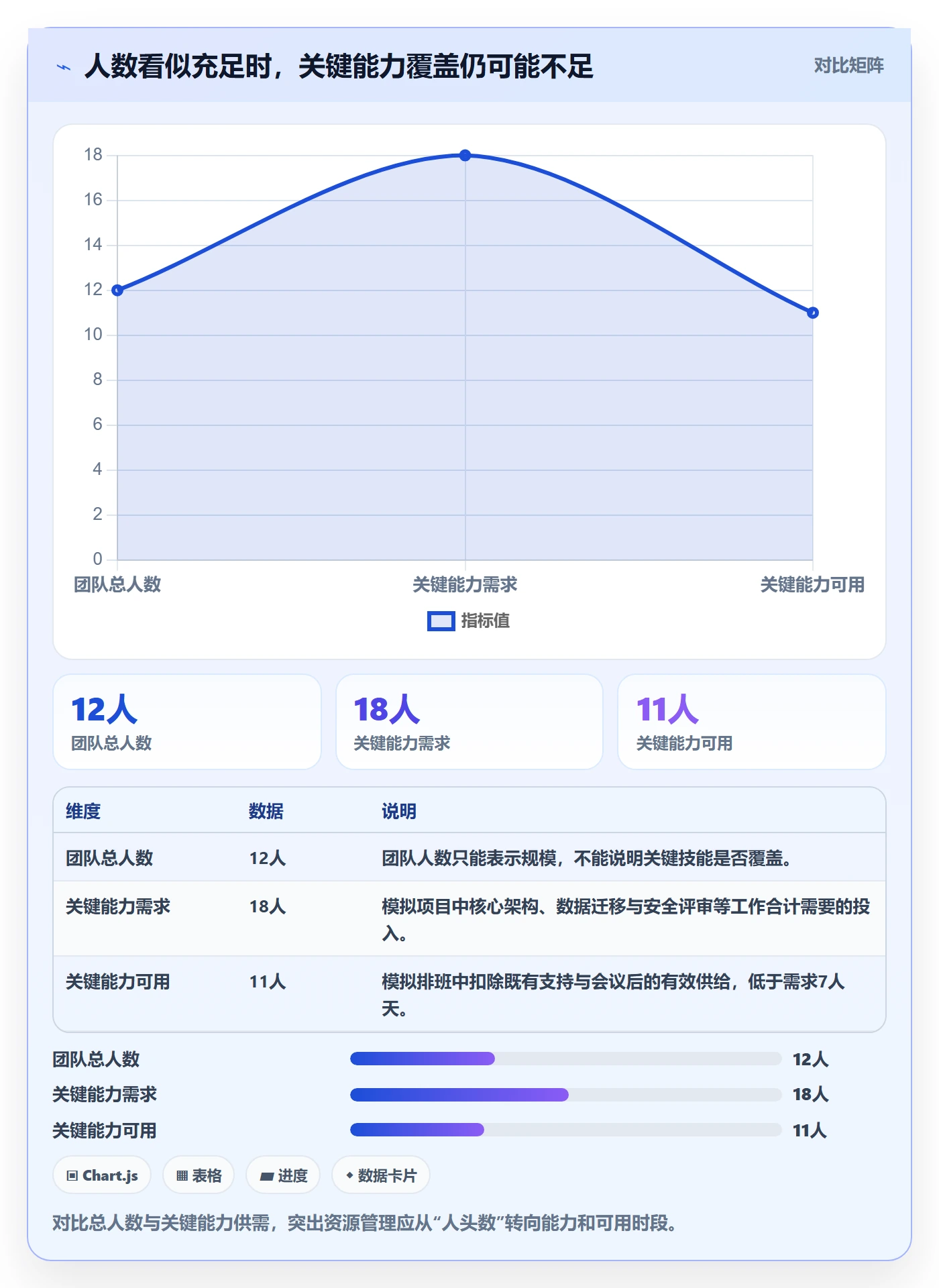The image size is (939, 1288).
Task: Click the square icon in Chart.js chip
Action: (x=72, y=1176)
